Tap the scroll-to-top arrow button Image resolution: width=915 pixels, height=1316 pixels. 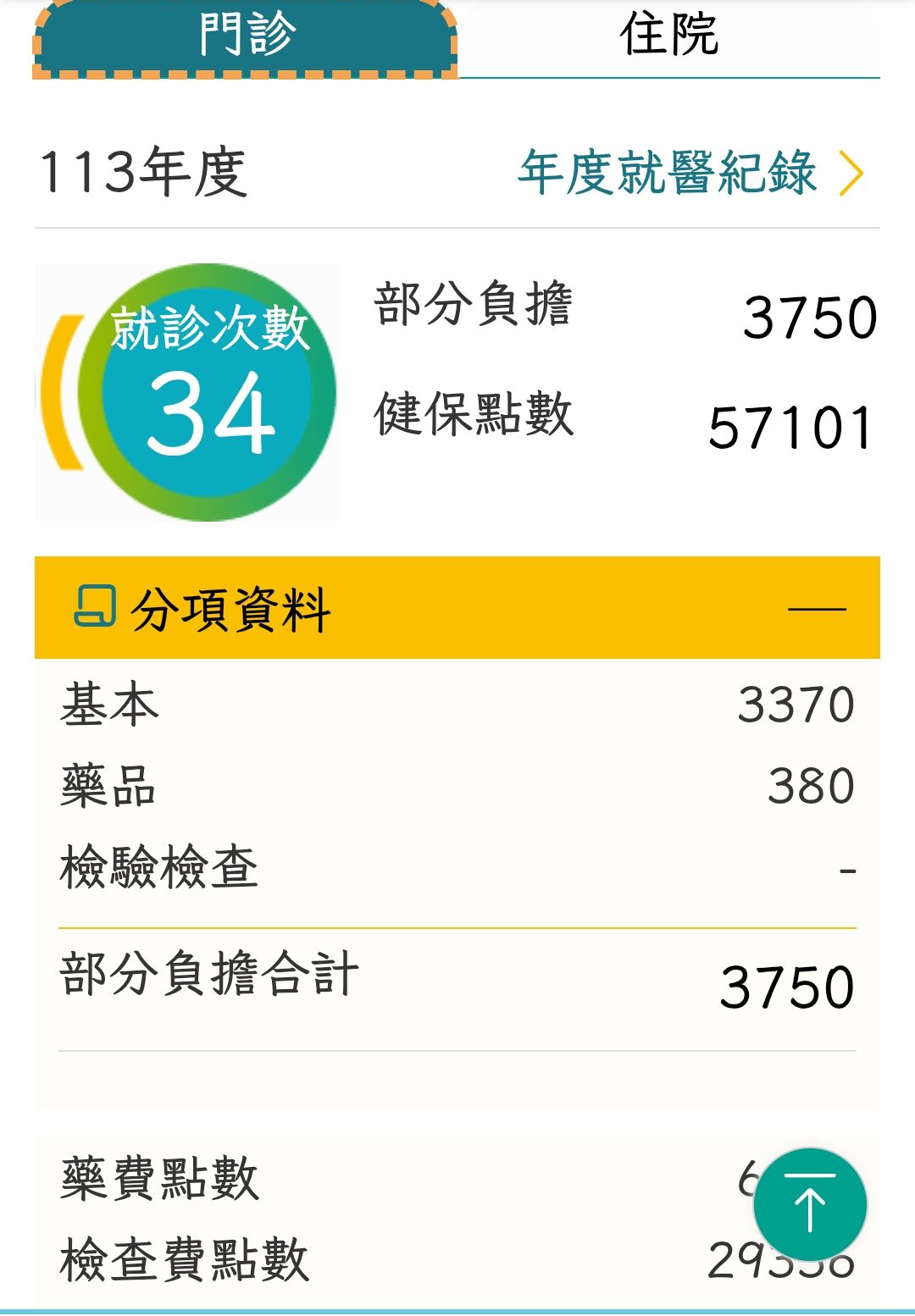(x=809, y=1204)
